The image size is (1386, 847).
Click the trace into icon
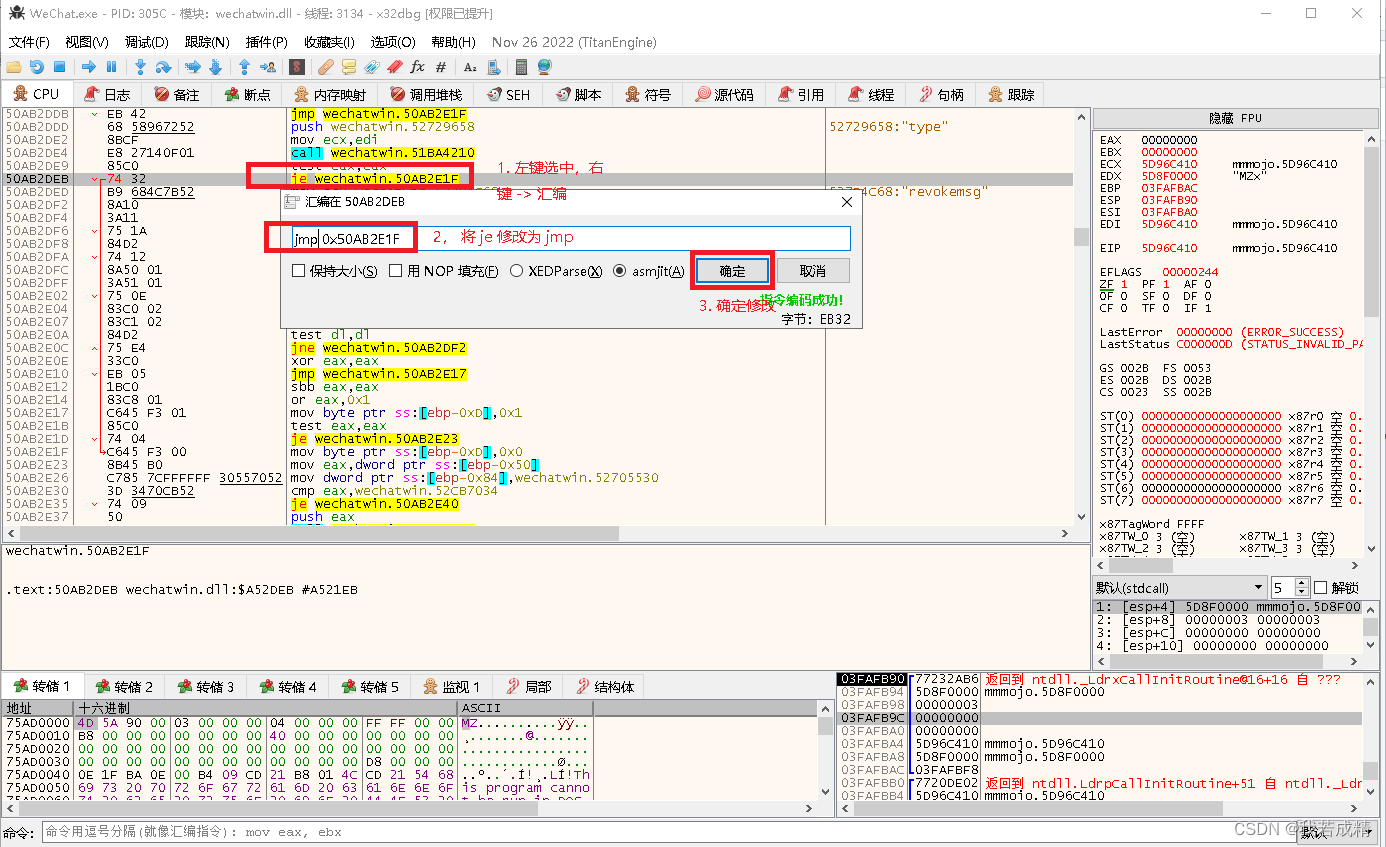pyautogui.click(x=193, y=67)
